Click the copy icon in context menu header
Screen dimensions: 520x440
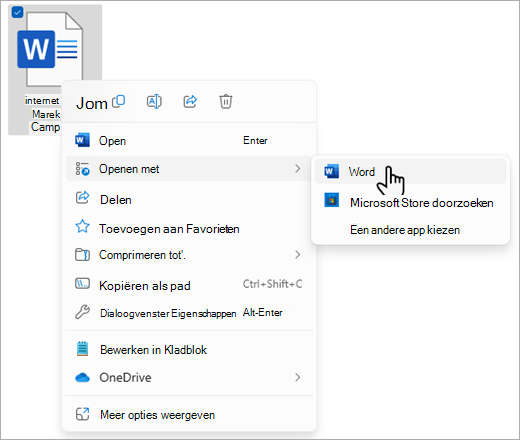119,101
